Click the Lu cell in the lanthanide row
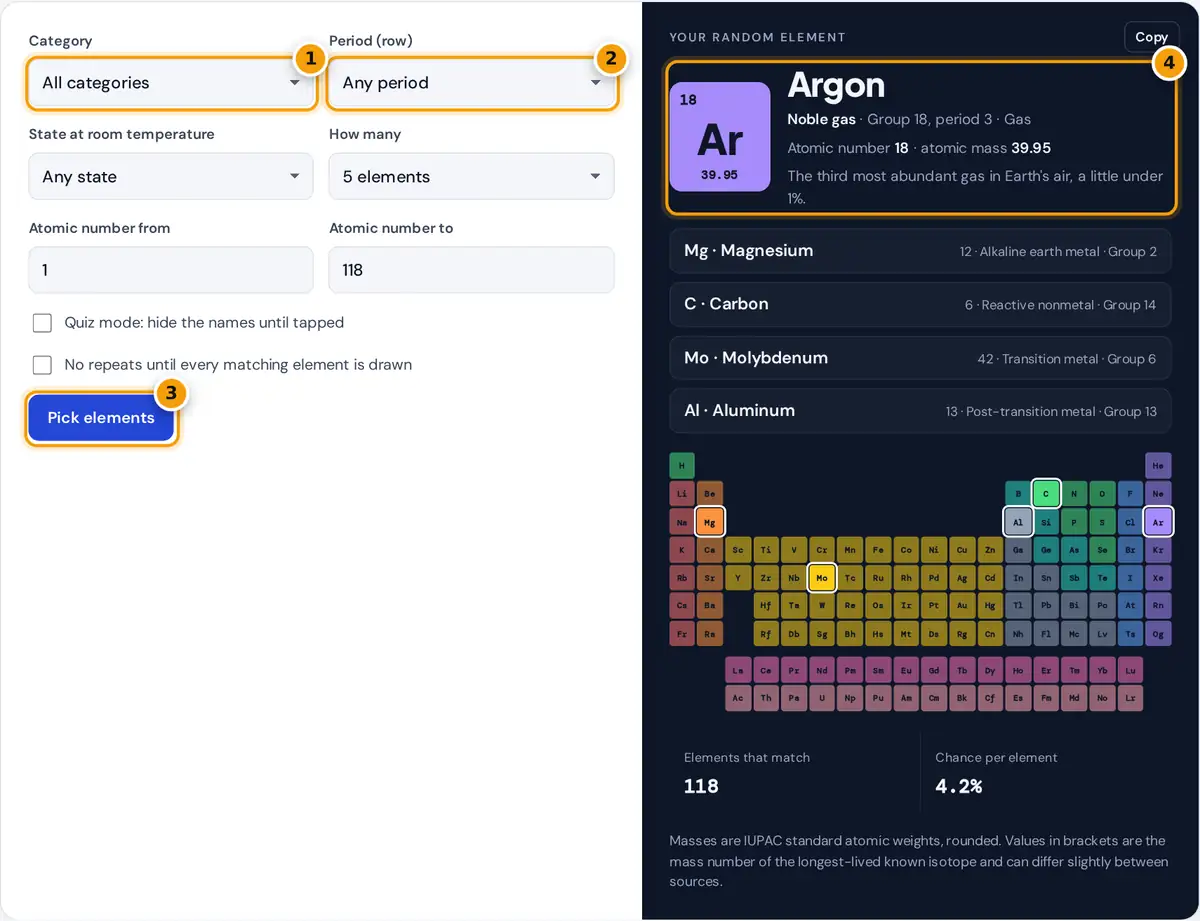 pos(1130,671)
